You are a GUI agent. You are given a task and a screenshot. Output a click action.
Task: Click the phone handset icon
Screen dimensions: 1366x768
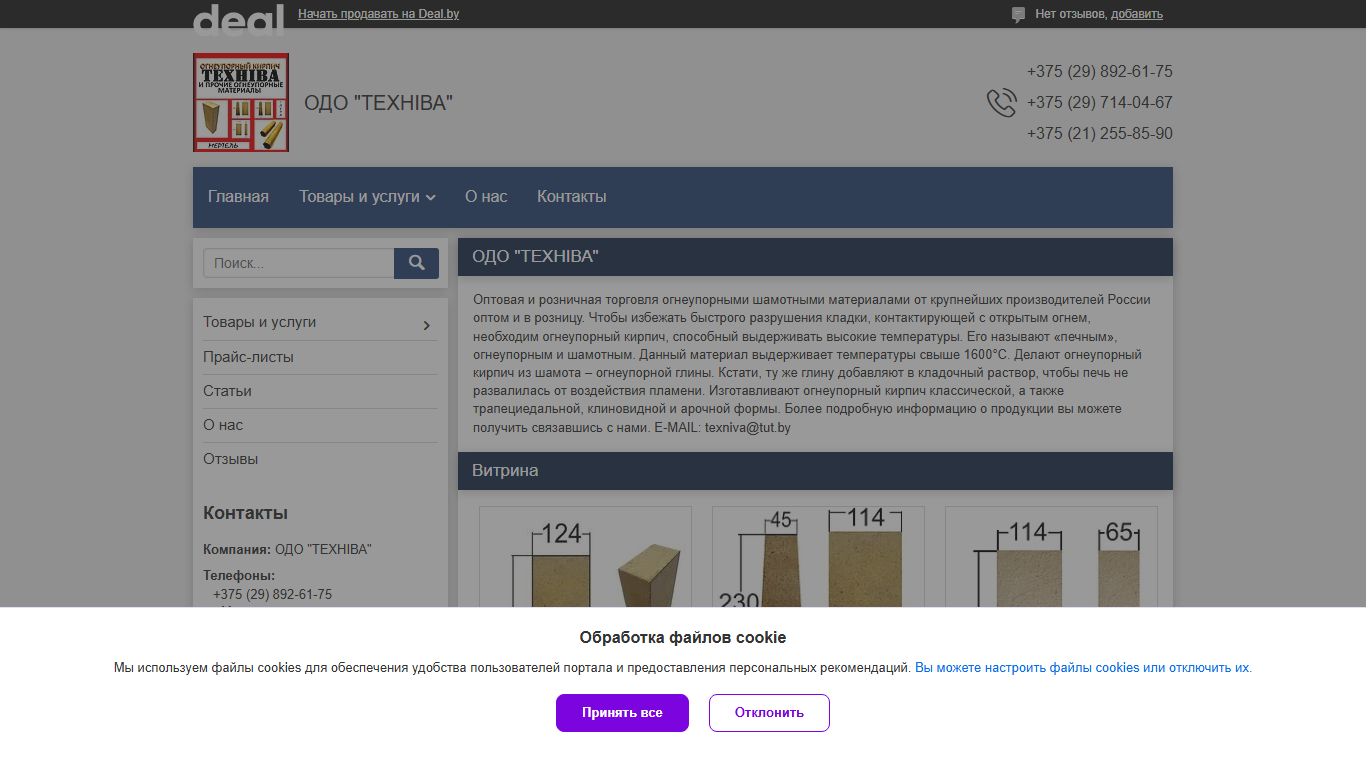[x=1001, y=103]
